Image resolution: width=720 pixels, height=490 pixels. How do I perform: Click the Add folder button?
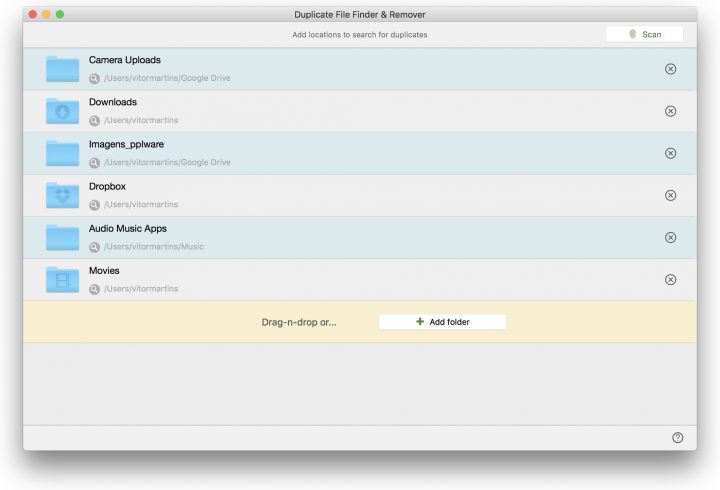point(442,322)
